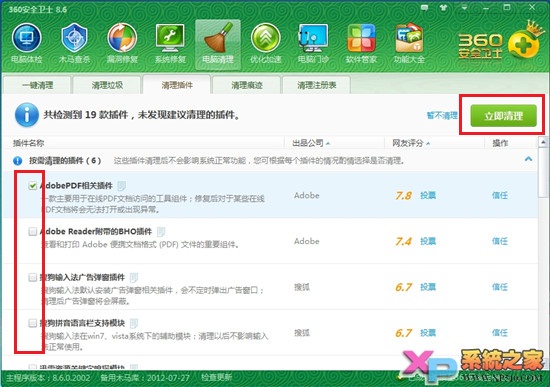Open the 电脑门诊 computer clinic icon
This screenshot has height=387, width=550.
tap(313, 44)
